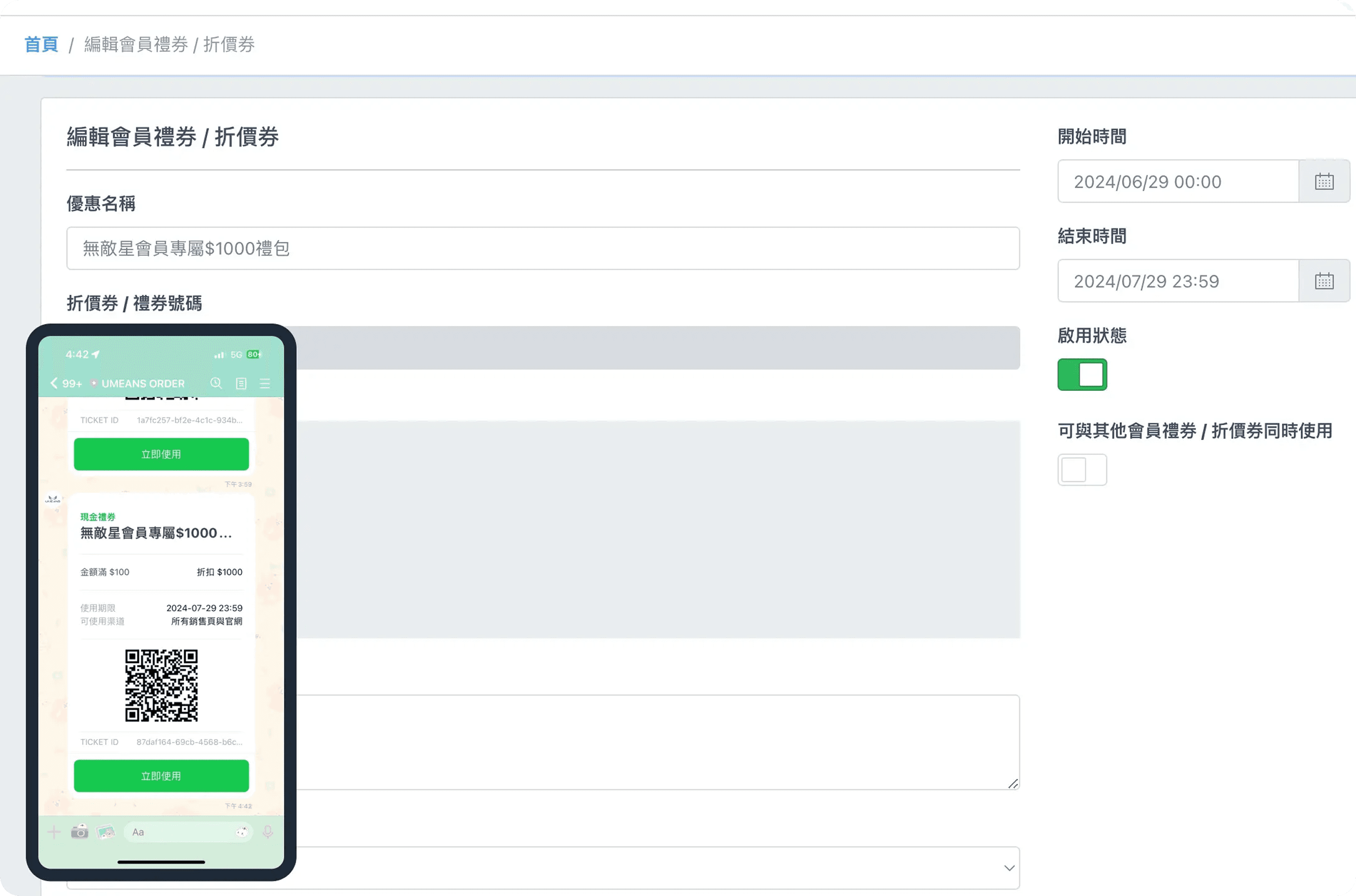Click the textarea resize handle corner

click(1013, 784)
